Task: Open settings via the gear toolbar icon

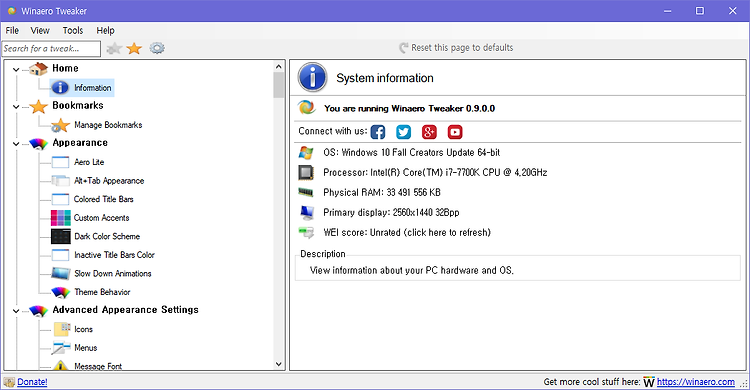Action: pos(157,48)
